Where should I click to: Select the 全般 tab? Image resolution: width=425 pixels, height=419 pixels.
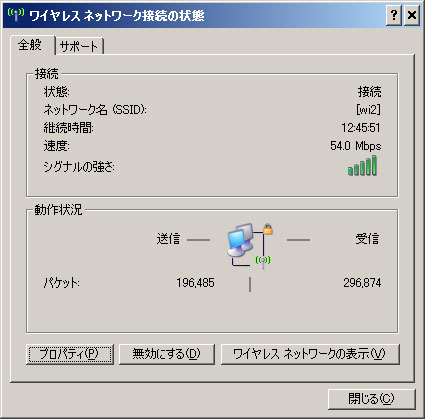[31, 45]
